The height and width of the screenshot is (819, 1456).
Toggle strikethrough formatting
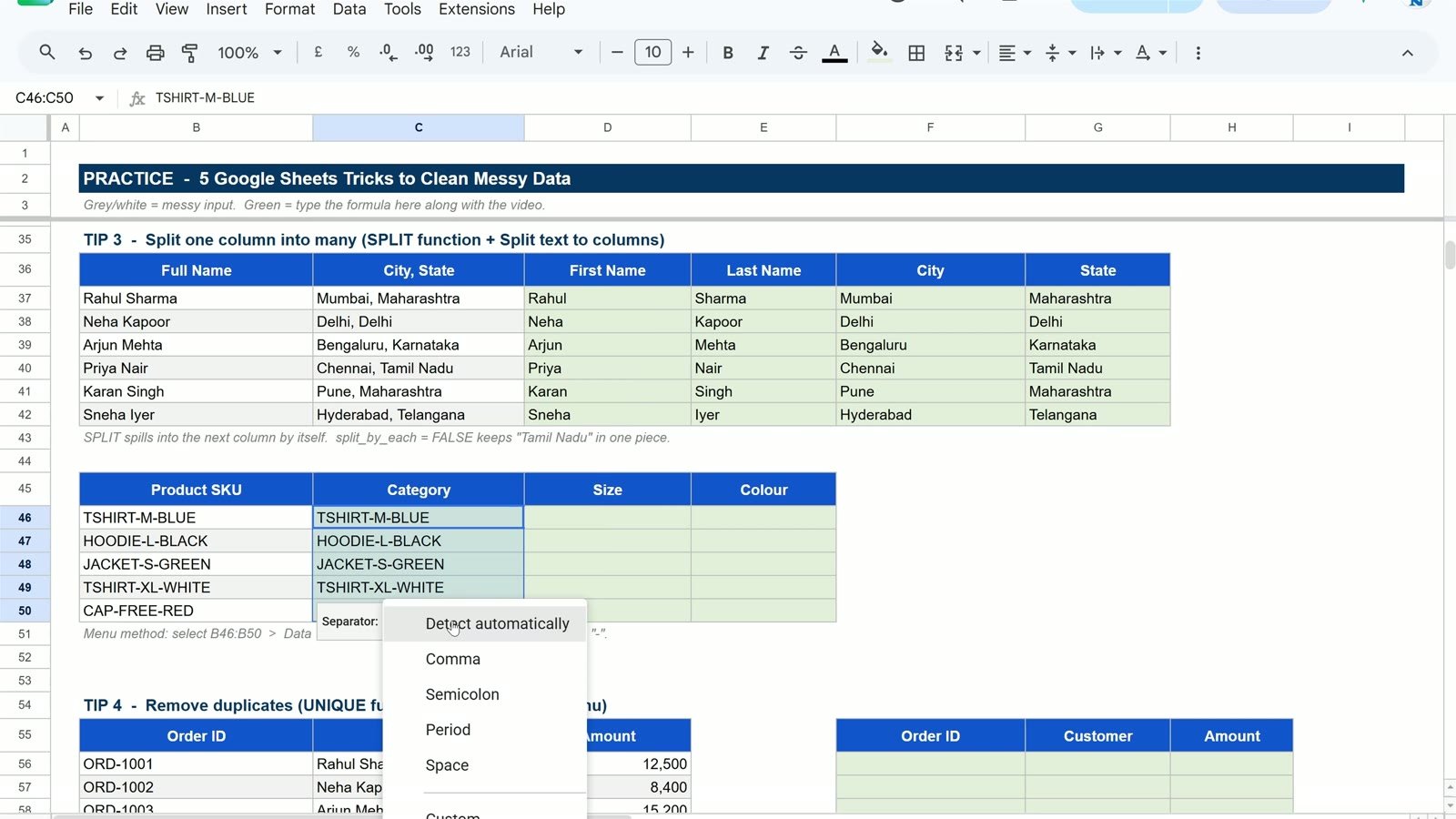[x=798, y=53]
